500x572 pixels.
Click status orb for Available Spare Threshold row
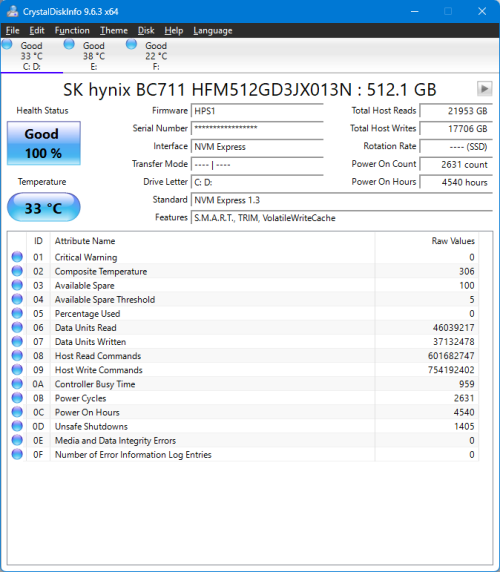[x=17, y=299]
